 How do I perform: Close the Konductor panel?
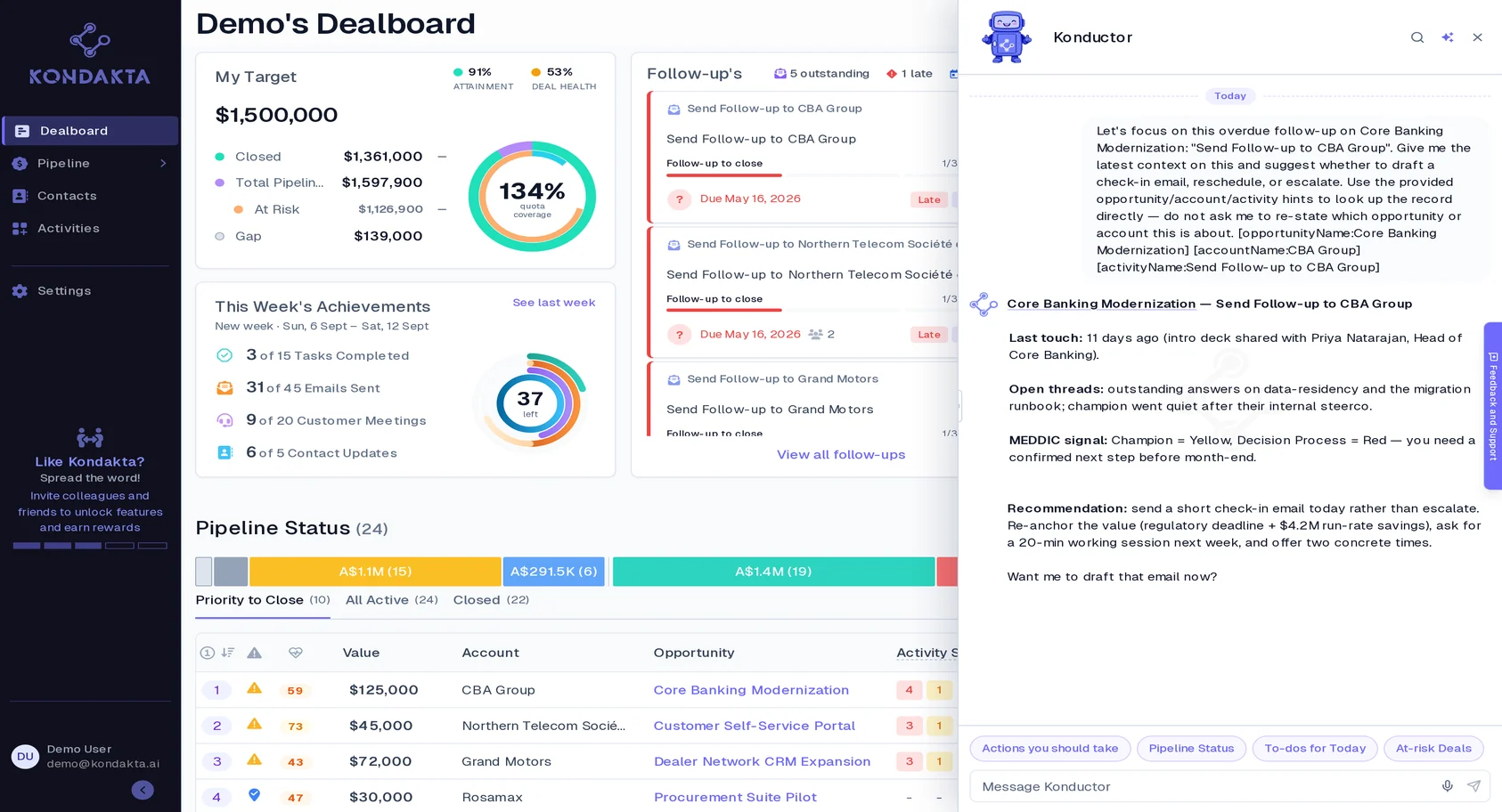click(x=1477, y=37)
